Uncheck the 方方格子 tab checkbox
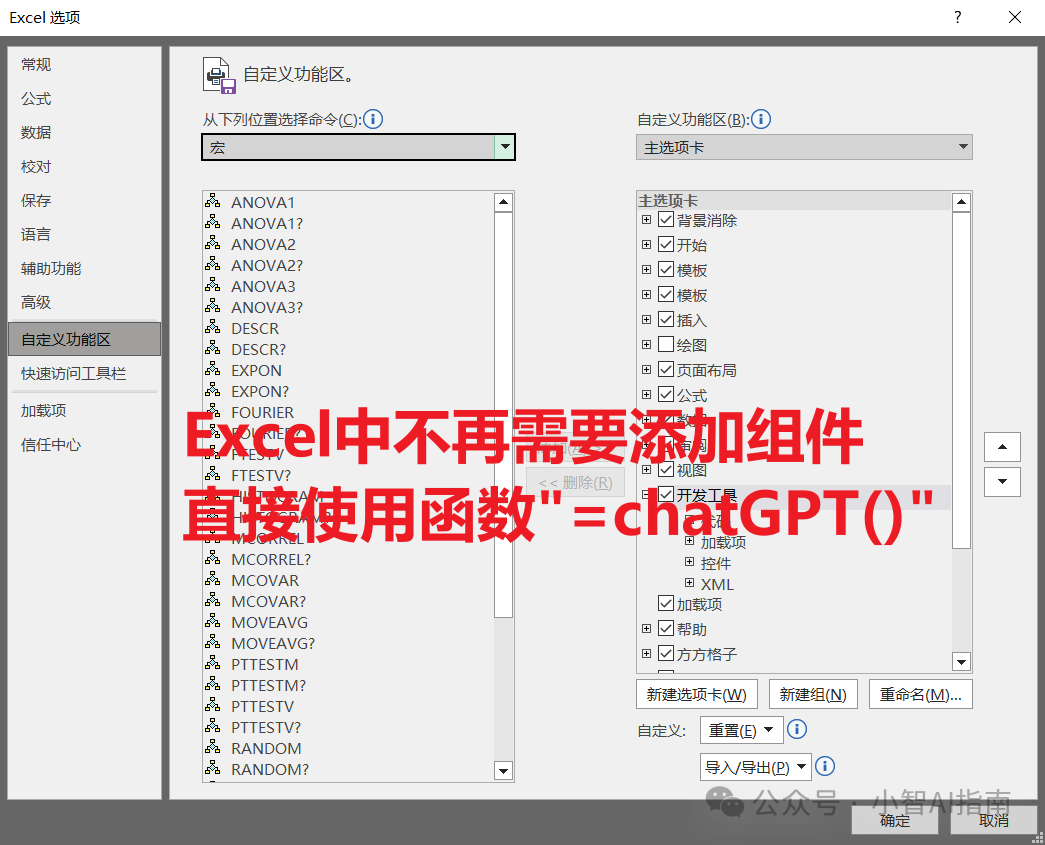The image size is (1045, 845). tap(666, 653)
